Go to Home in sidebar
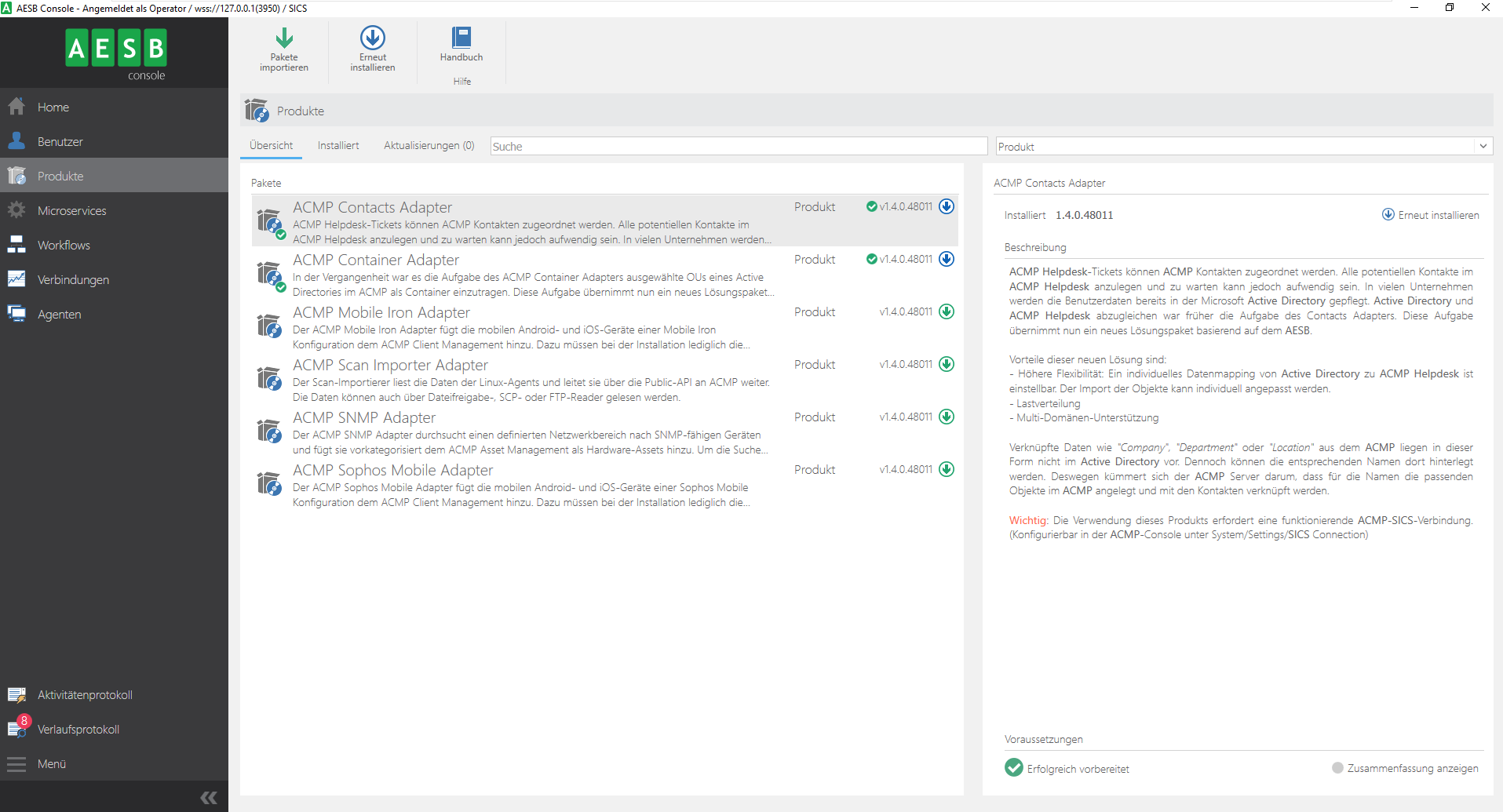The width and height of the screenshot is (1503, 812). tap(114, 107)
